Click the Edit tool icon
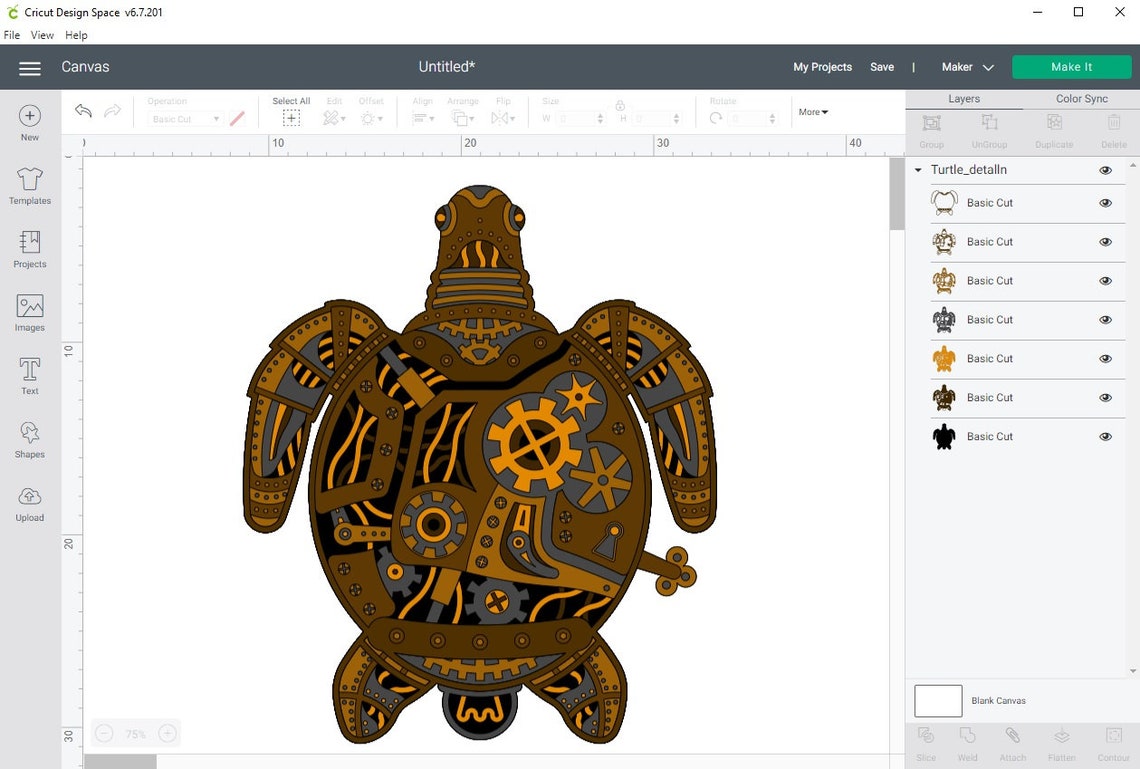 coord(334,118)
